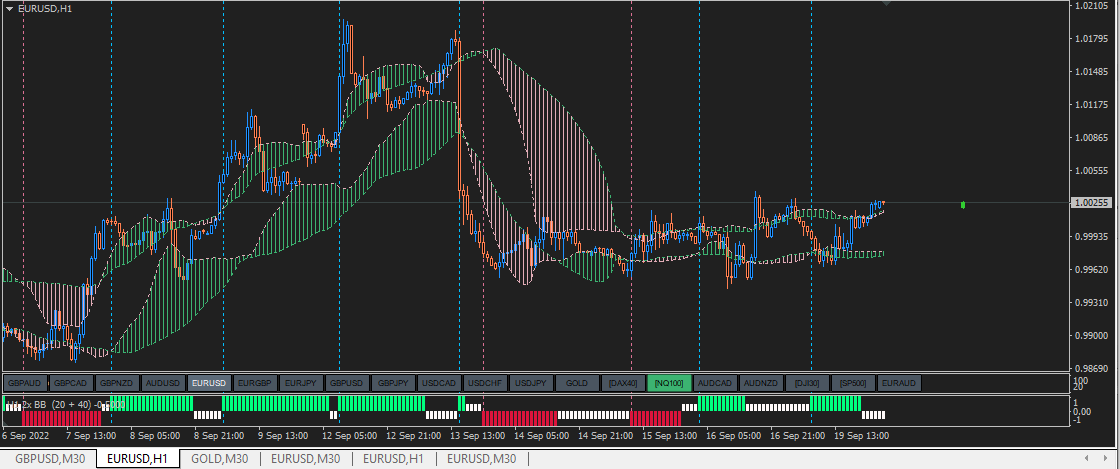1120x469 pixels.
Task: Pick the AUDNZD symbol button
Action: click(x=761, y=383)
